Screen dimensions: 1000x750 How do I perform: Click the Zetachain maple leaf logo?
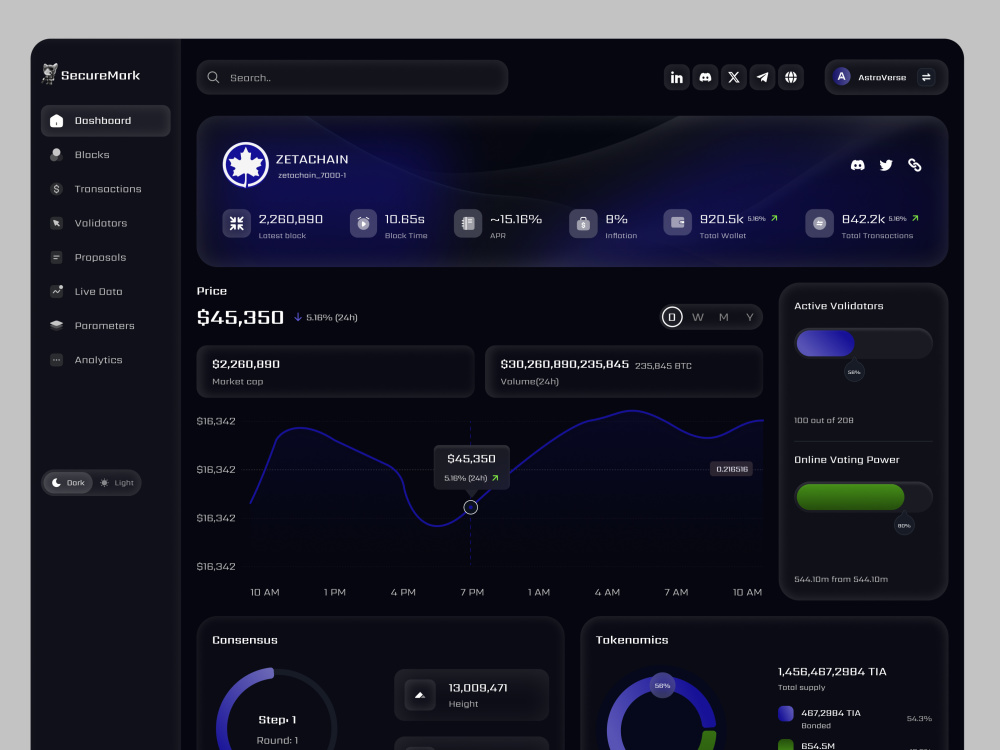[x=246, y=165]
